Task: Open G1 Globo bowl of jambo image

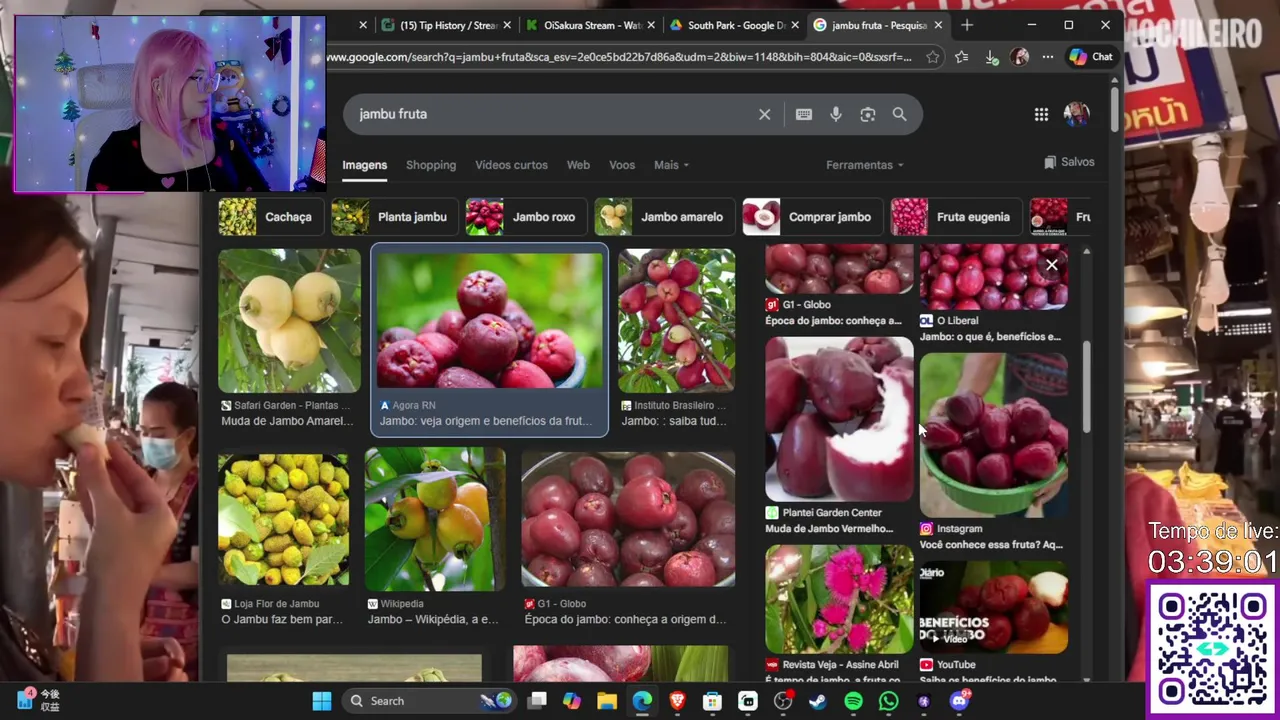Action: [628, 519]
